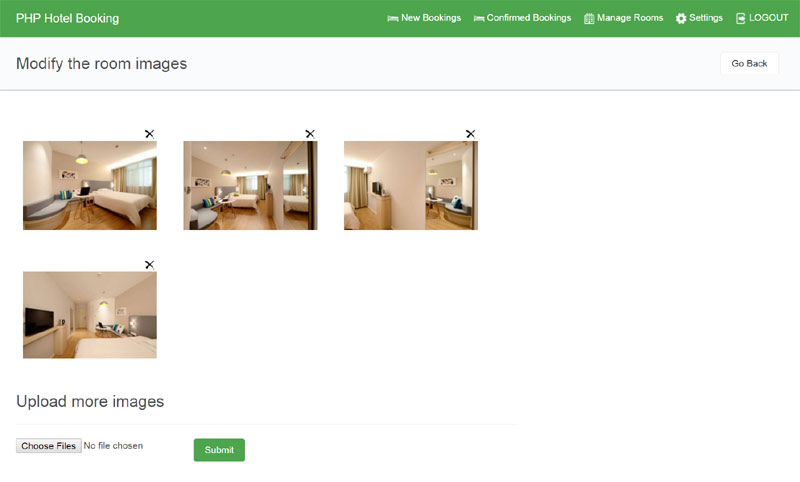Open the New Bookings menu label
Image resolution: width=800 pixels, height=482 pixels.
[x=431, y=18]
